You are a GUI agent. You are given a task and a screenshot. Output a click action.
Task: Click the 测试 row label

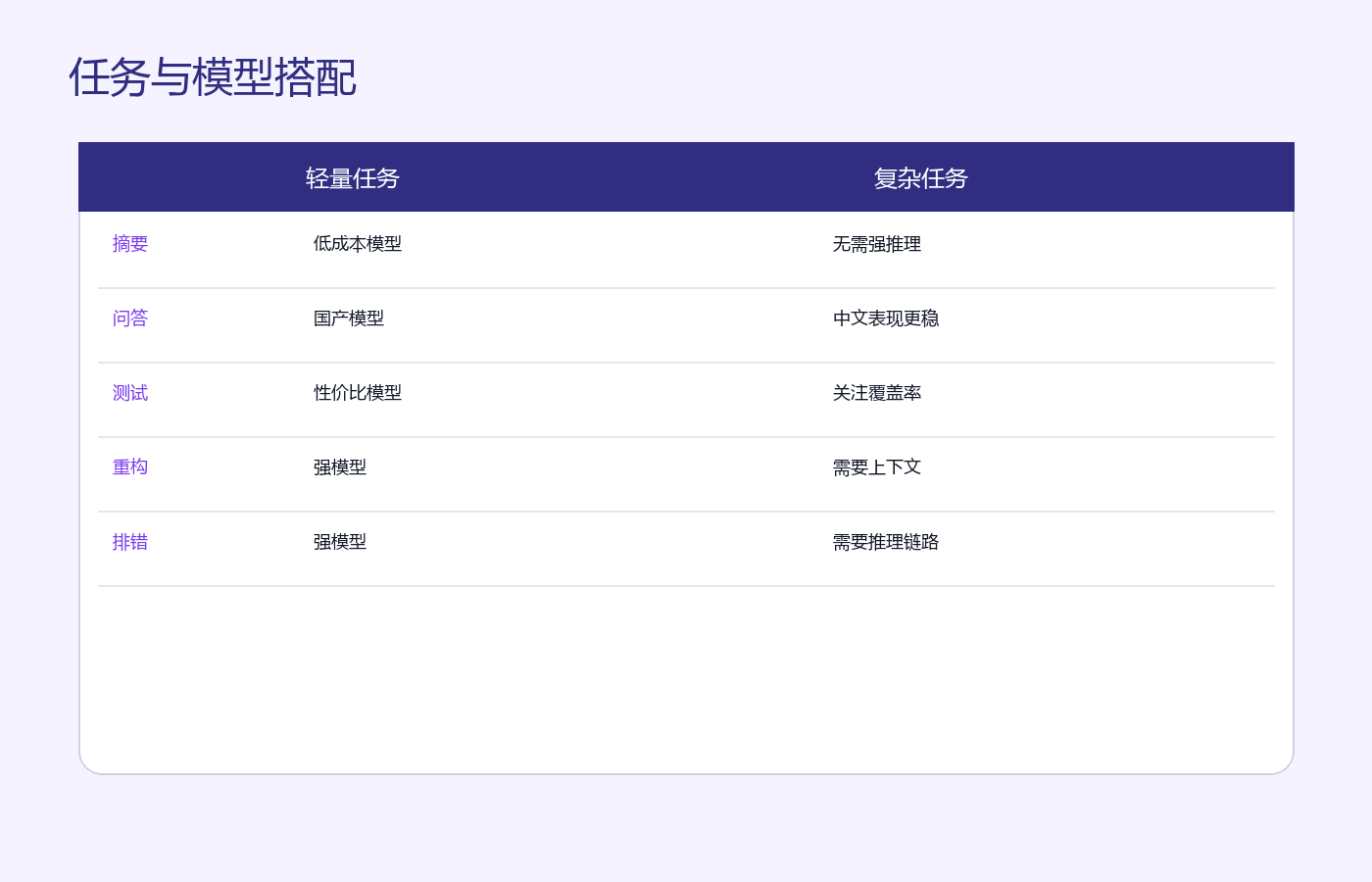[130, 393]
